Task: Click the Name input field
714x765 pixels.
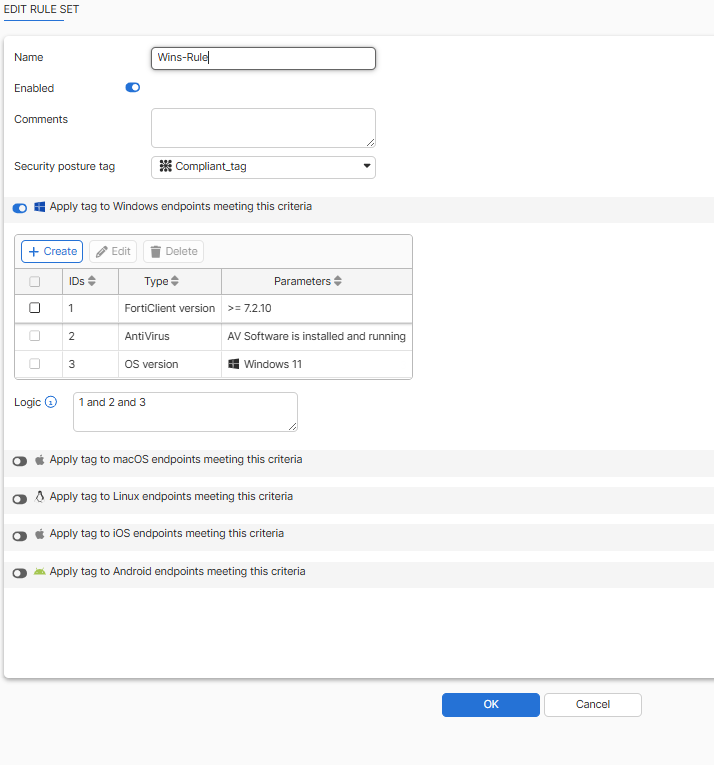Action: (x=263, y=58)
